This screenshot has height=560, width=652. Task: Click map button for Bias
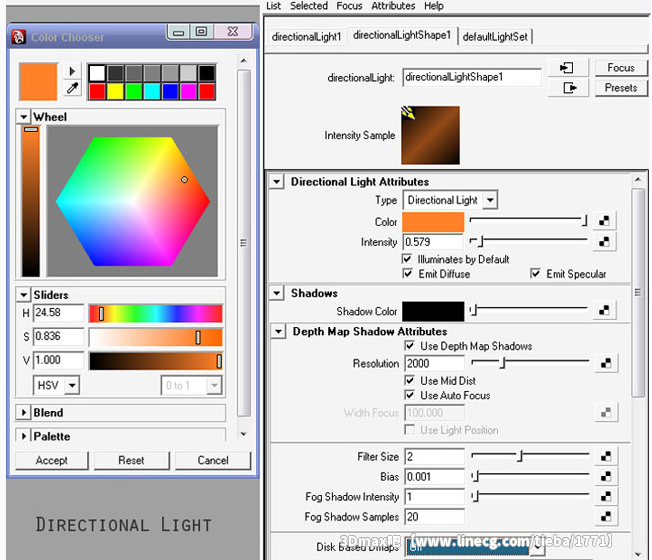(605, 476)
